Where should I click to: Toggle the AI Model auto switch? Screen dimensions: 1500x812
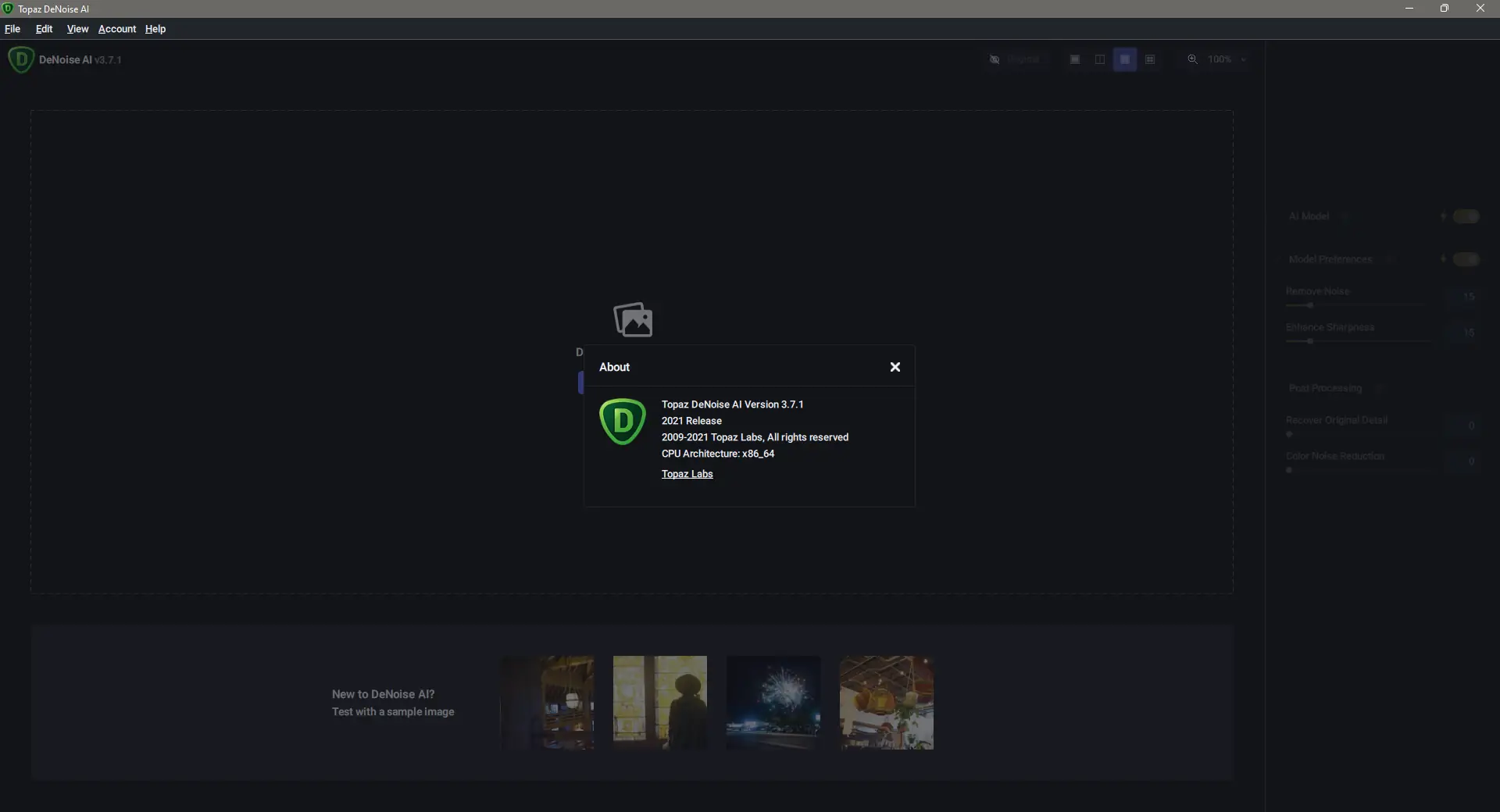tap(1466, 216)
